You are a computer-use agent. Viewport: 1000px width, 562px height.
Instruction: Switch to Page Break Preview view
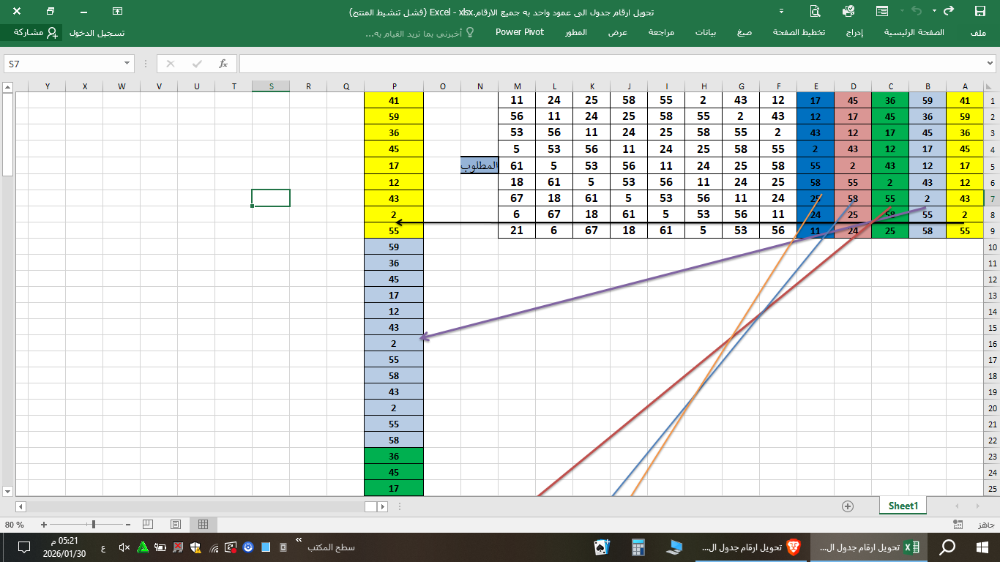(147, 524)
